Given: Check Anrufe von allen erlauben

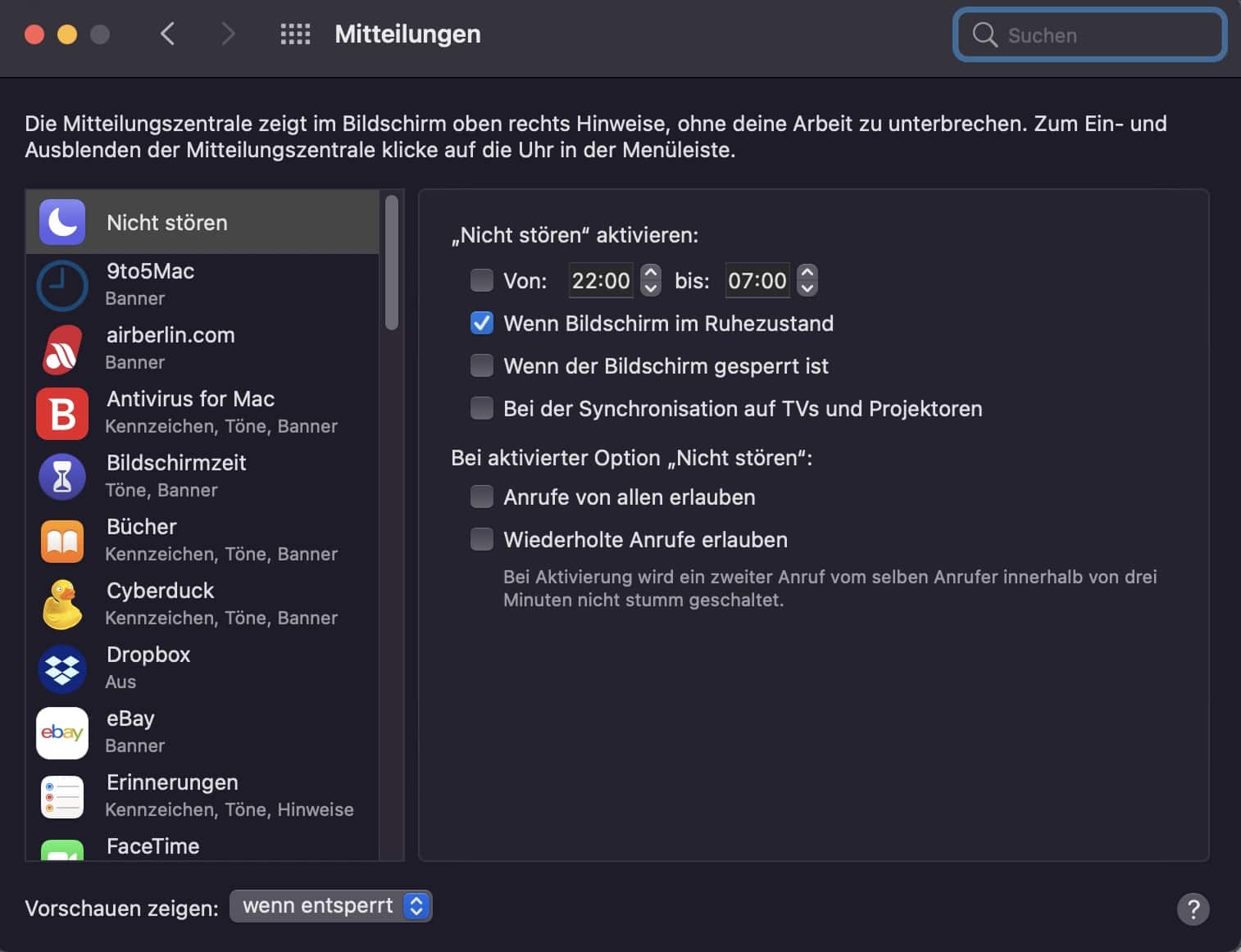Looking at the screenshot, I should coord(482,496).
